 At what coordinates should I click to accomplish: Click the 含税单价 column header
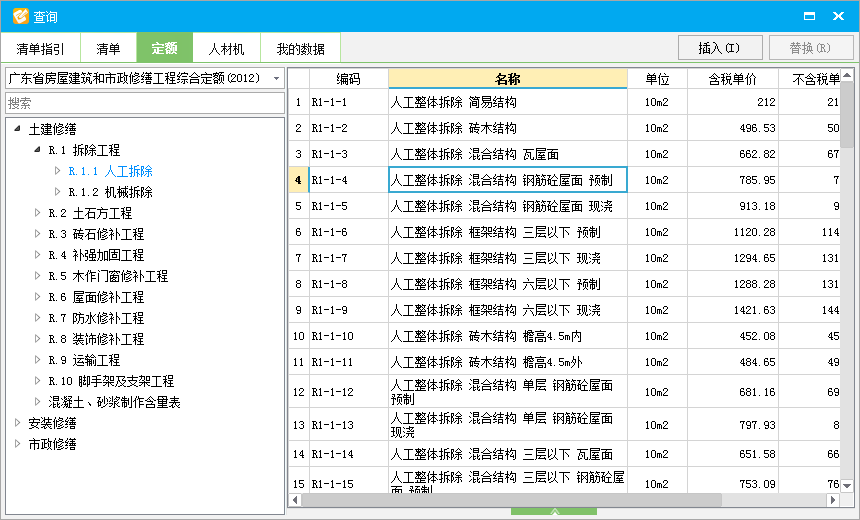(733, 79)
